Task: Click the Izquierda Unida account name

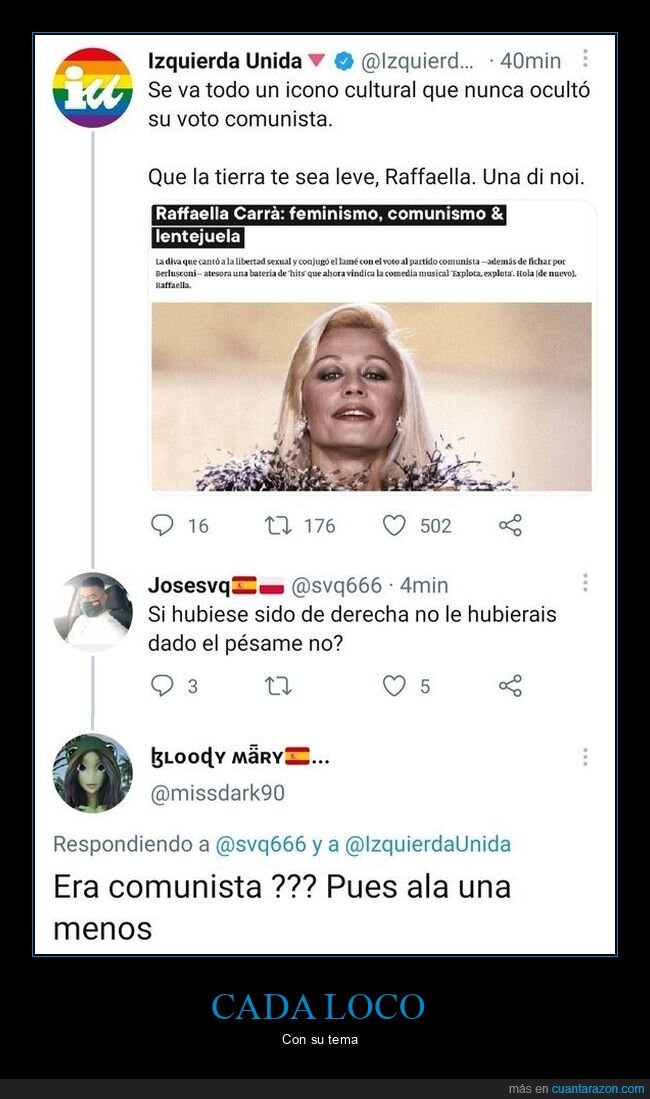Action: click(224, 61)
